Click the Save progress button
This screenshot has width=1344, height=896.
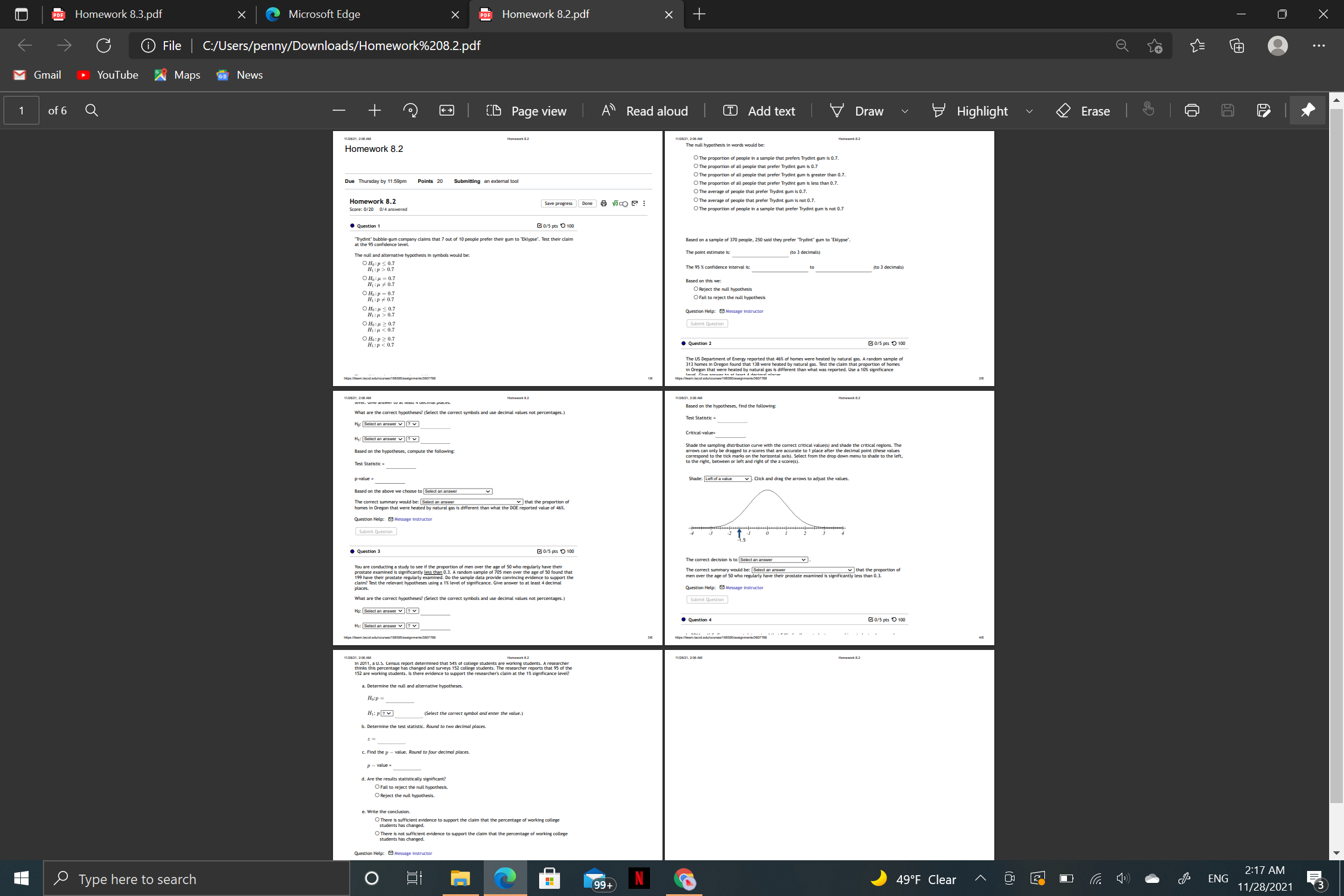tap(558, 203)
